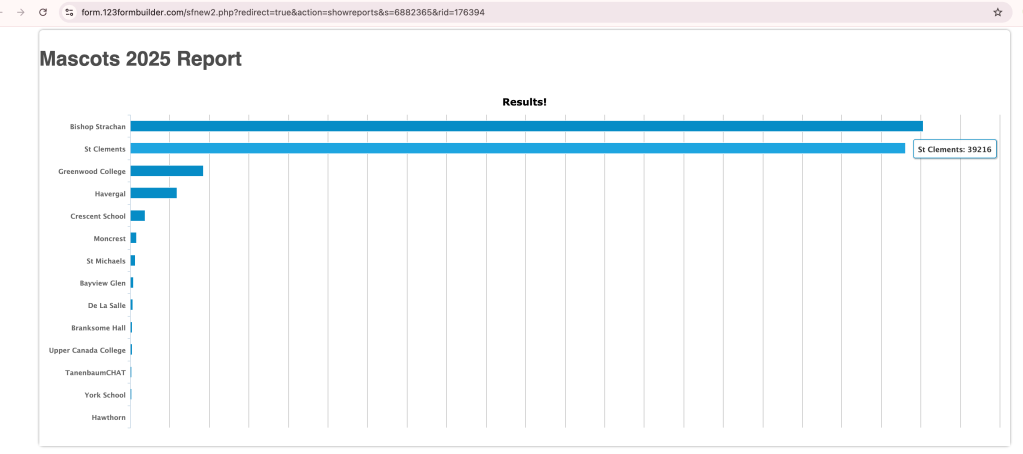Click the browser forward arrow
Screen dimensions: 1023x454
click(x=21, y=12)
